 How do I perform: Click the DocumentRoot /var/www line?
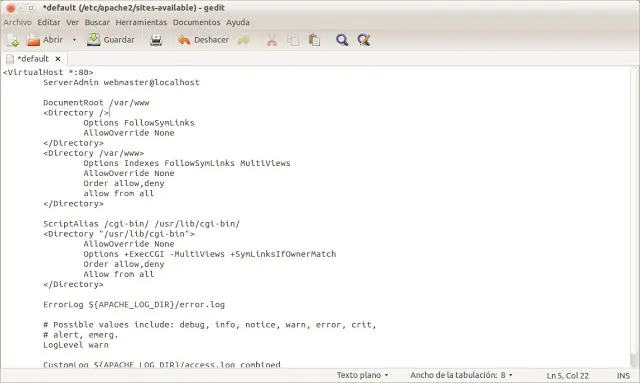click(96, 102)
